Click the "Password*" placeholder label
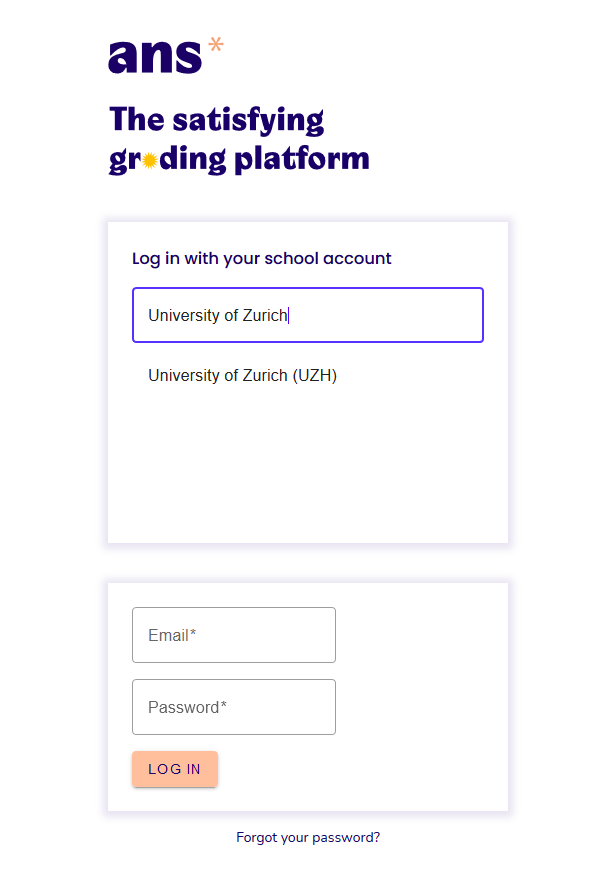The height and width of the screenshot is (870, 601). tap(187, 707)
